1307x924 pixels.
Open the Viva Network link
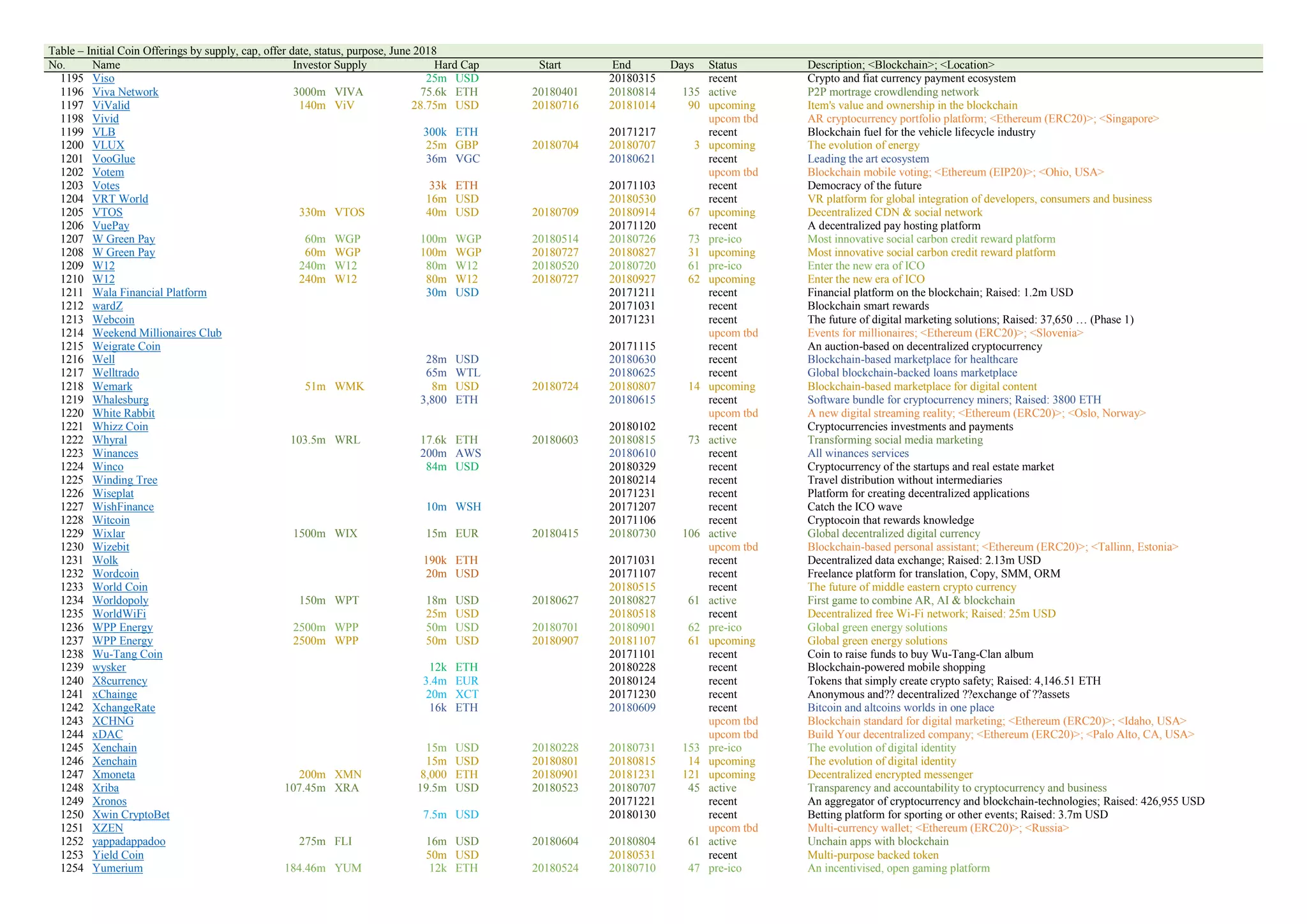tap(125, 92)
